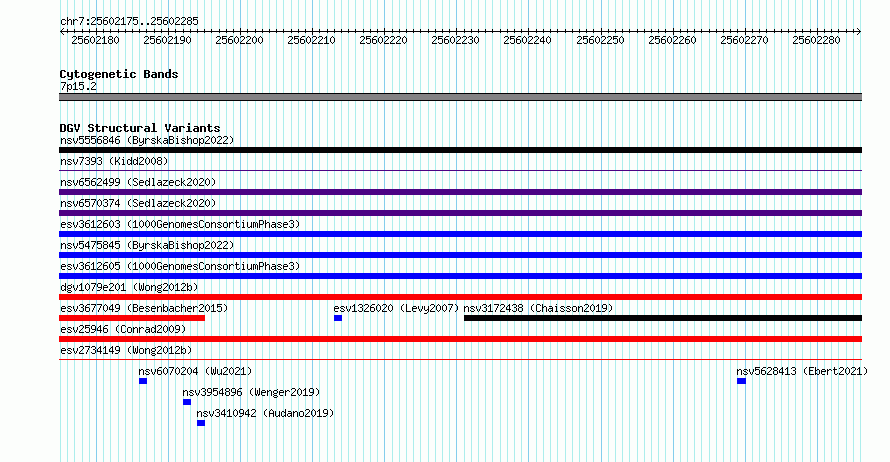The height and width of the screenshot is (462, 890).
Task: Click the Cytogenetic Bands track heading
Action: 119,74
